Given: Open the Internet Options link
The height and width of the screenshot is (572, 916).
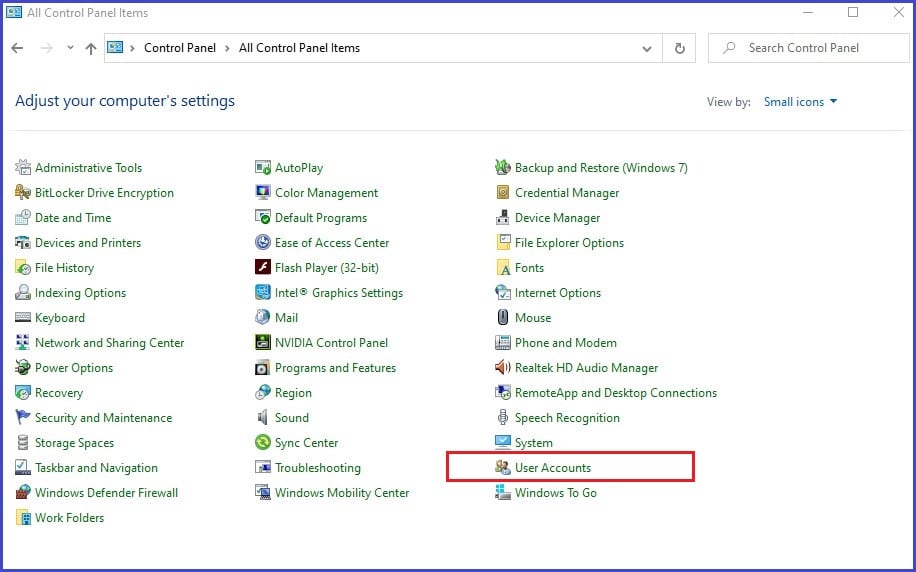Looking at the screenshot, I should point(557,293).
